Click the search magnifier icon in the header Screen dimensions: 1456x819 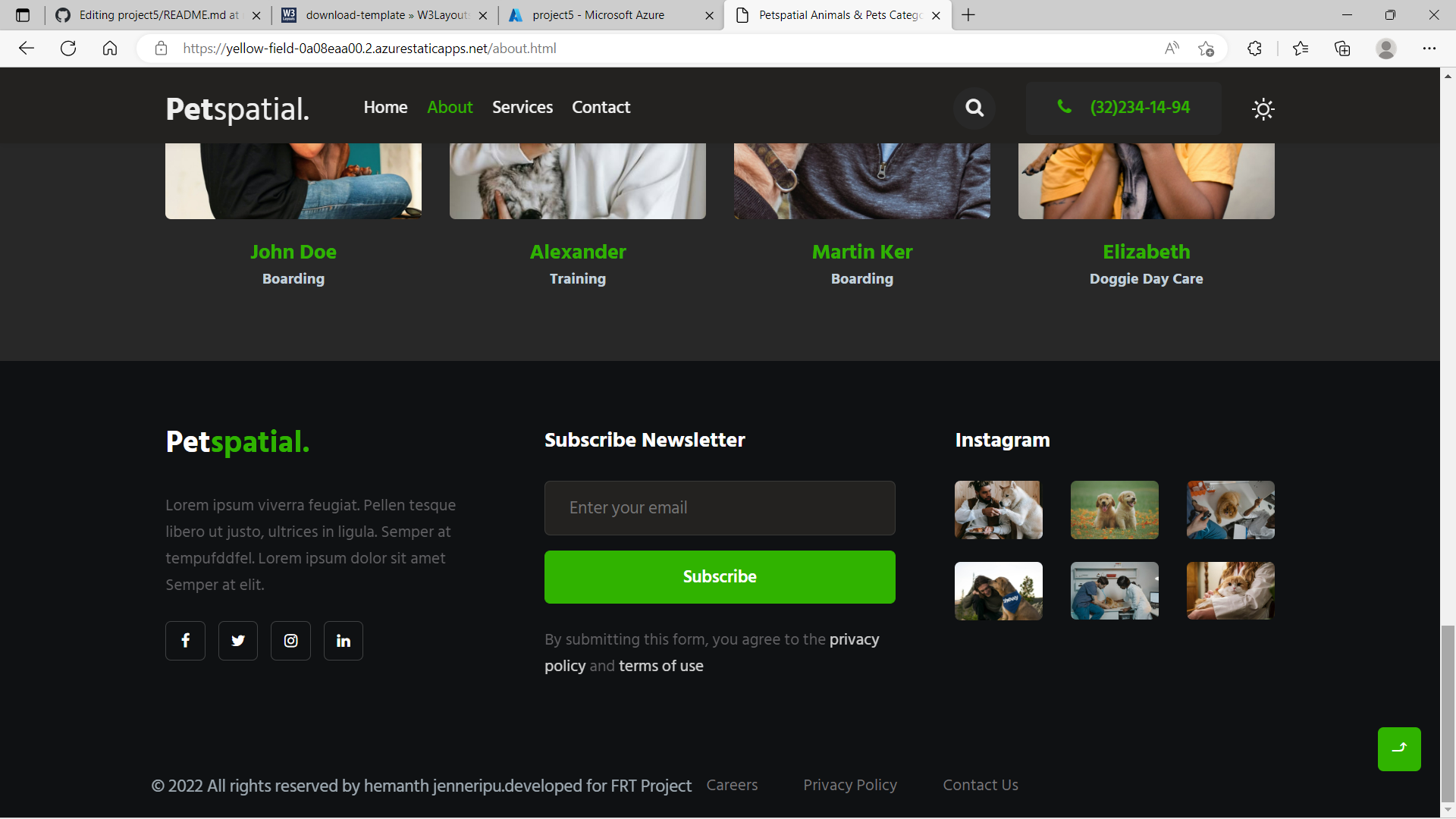(974, 108)
